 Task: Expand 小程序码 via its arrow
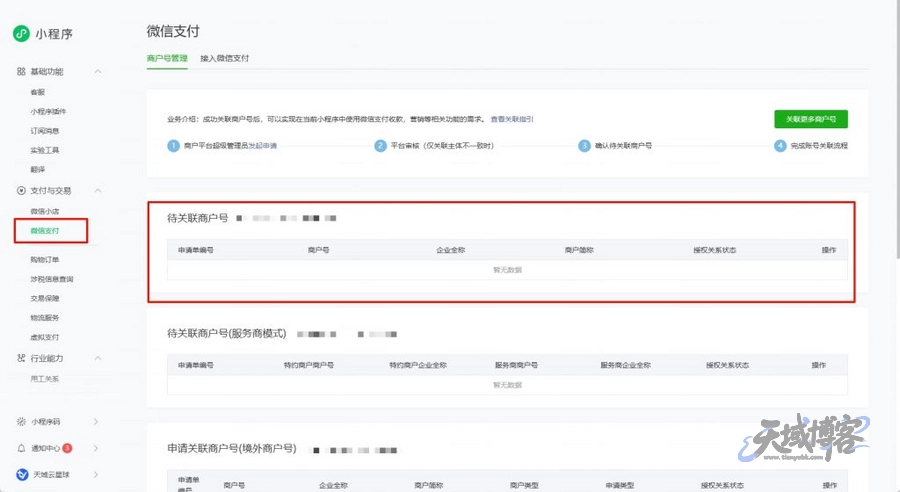[x=96, y=422]
